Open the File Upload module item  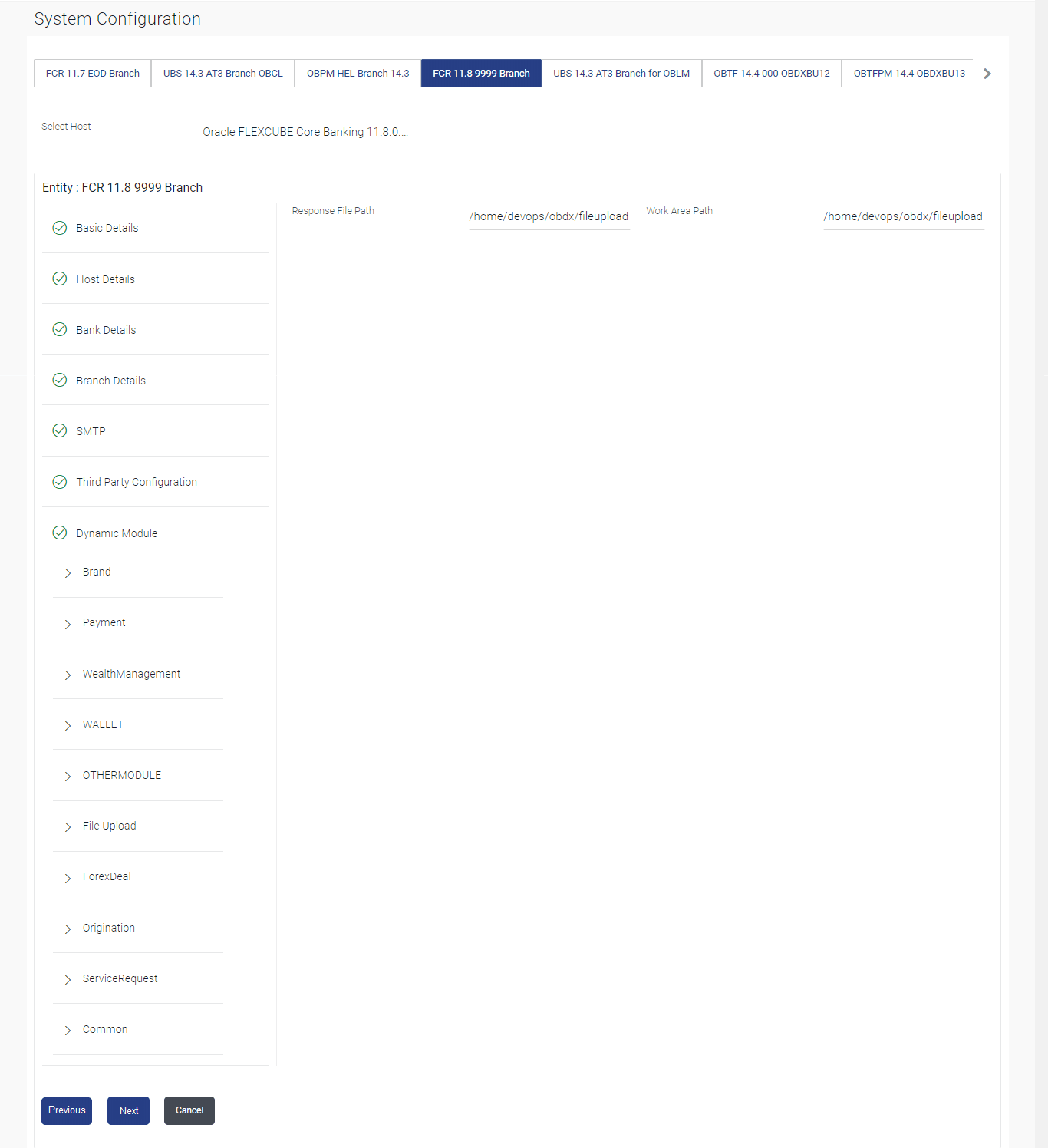click(109, 826)
